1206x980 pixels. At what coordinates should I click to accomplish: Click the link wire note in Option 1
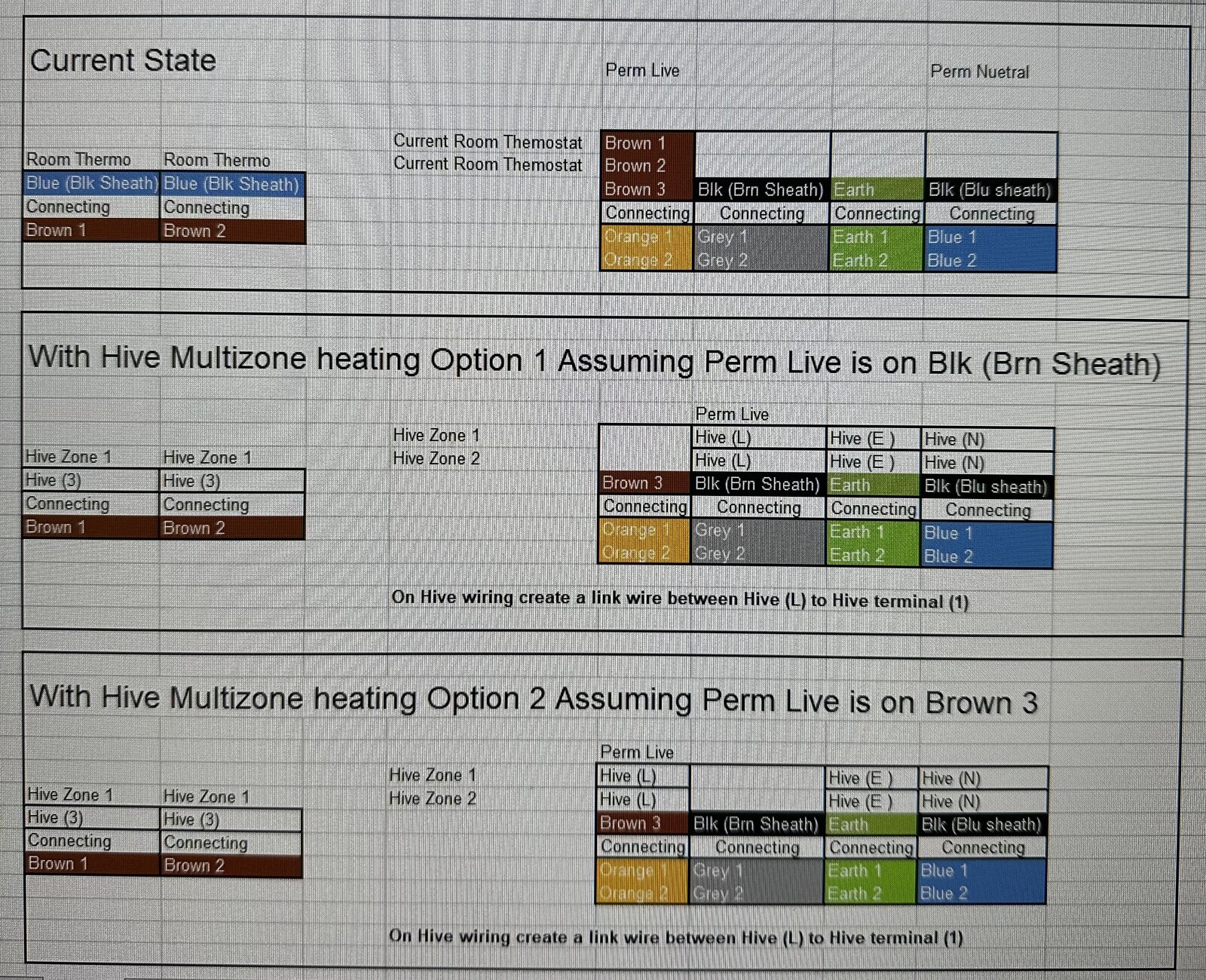[679, 599]
